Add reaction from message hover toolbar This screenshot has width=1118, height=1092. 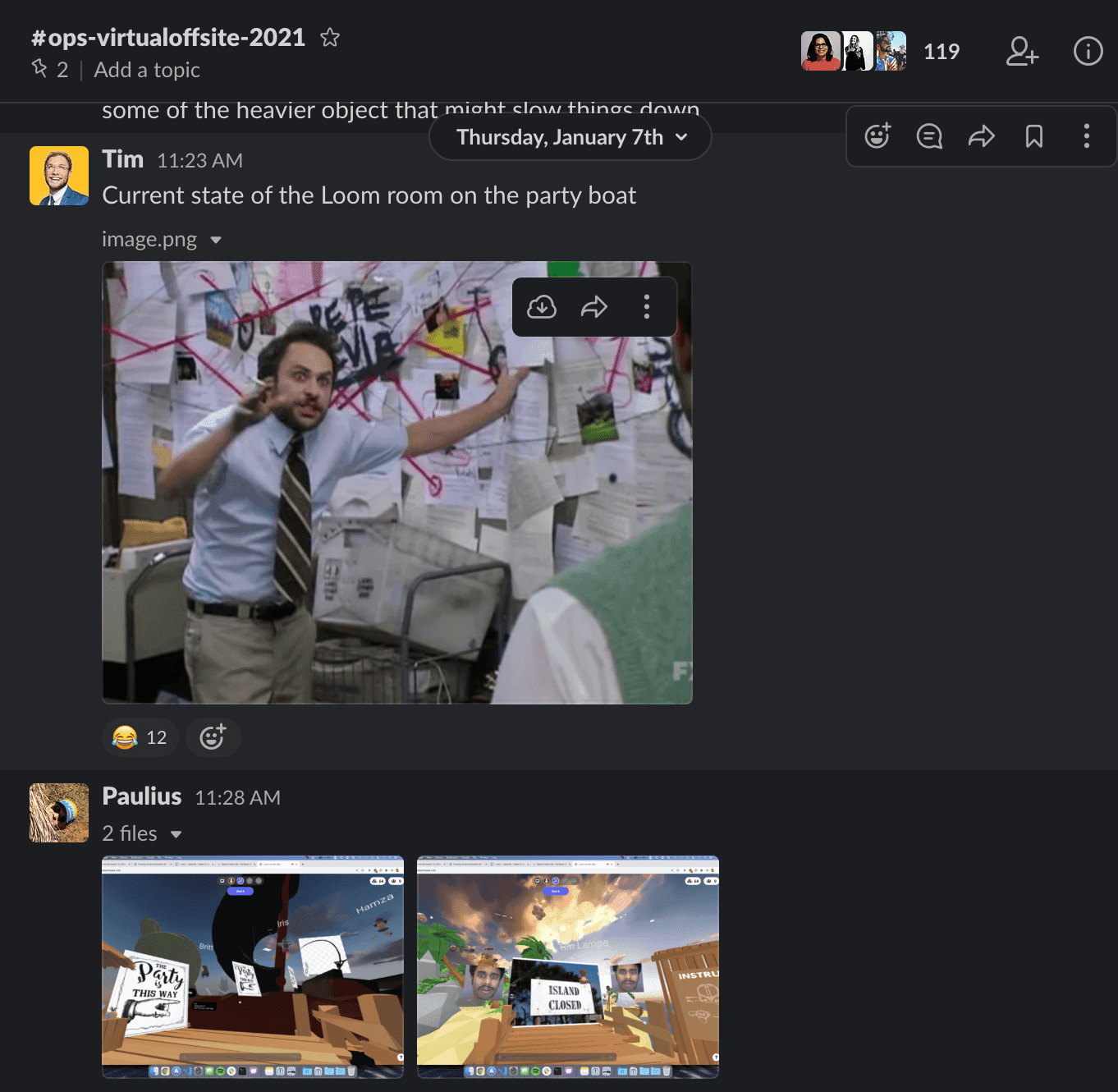[877, 136]
